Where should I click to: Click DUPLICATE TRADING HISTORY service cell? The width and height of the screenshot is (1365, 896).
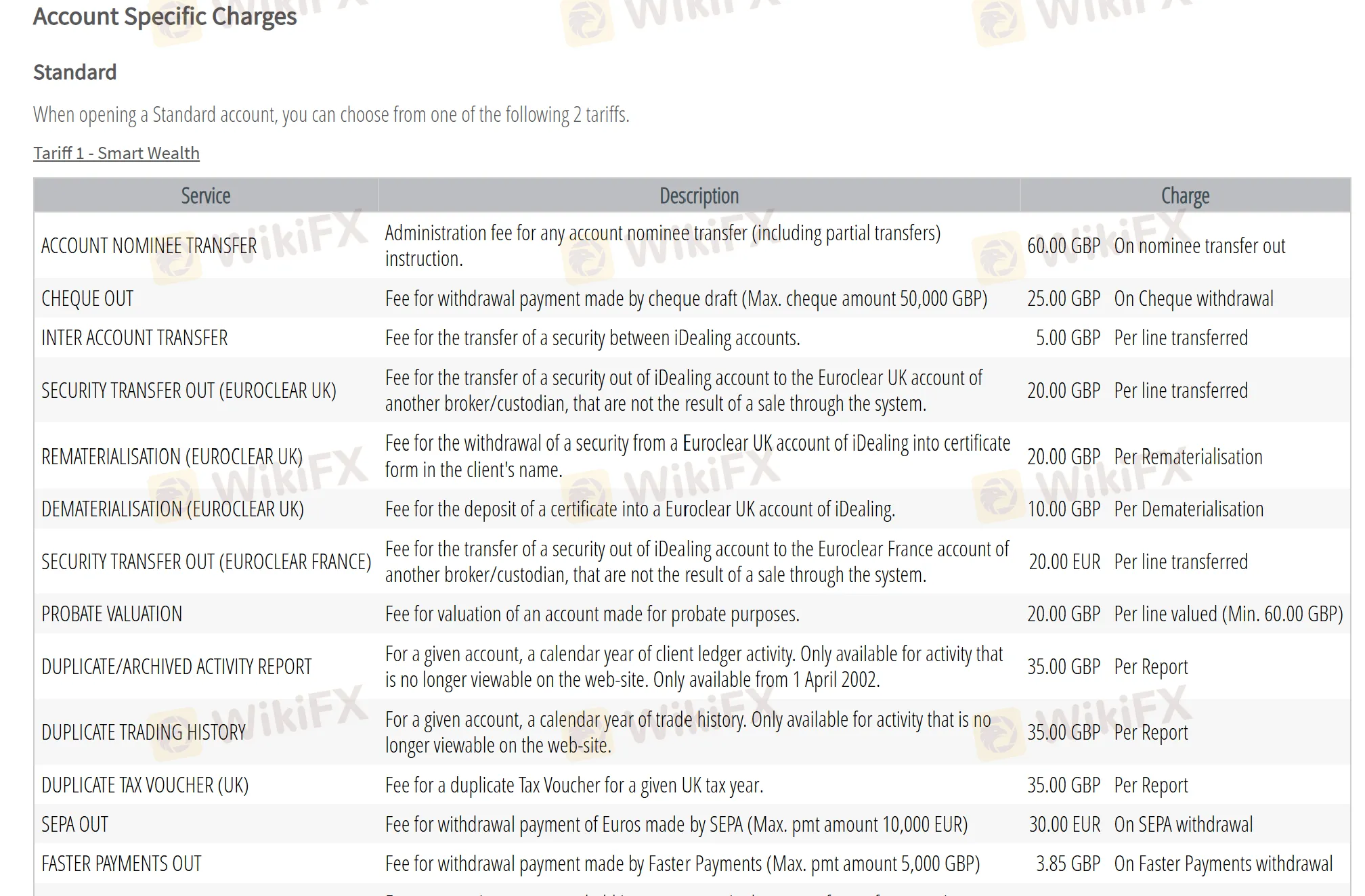point(144,732)
